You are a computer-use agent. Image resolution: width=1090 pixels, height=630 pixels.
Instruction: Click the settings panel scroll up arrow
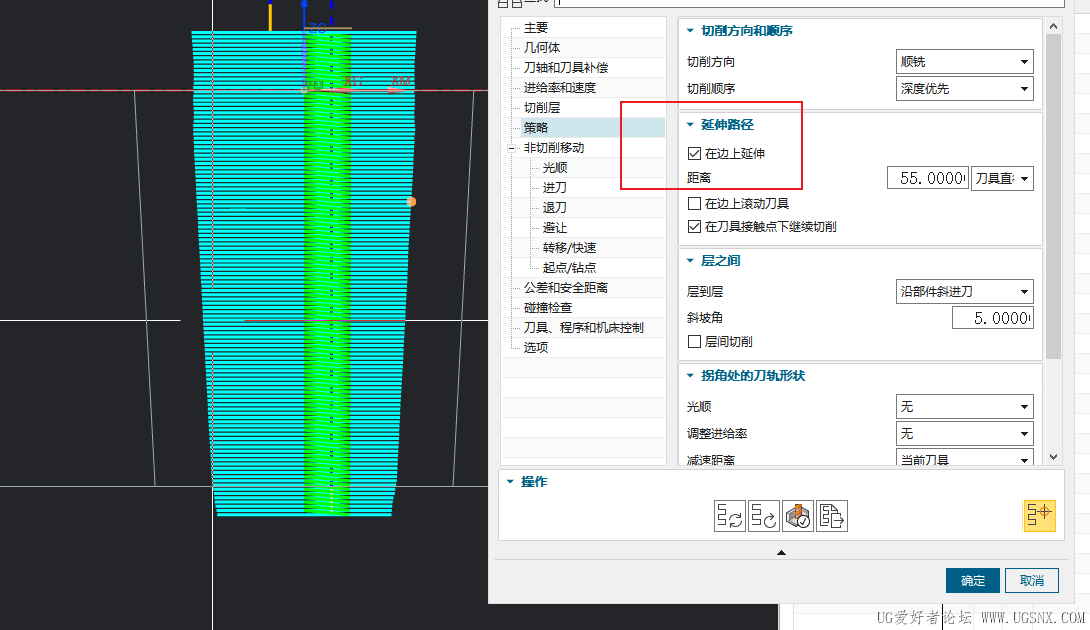coord(1053,26)
